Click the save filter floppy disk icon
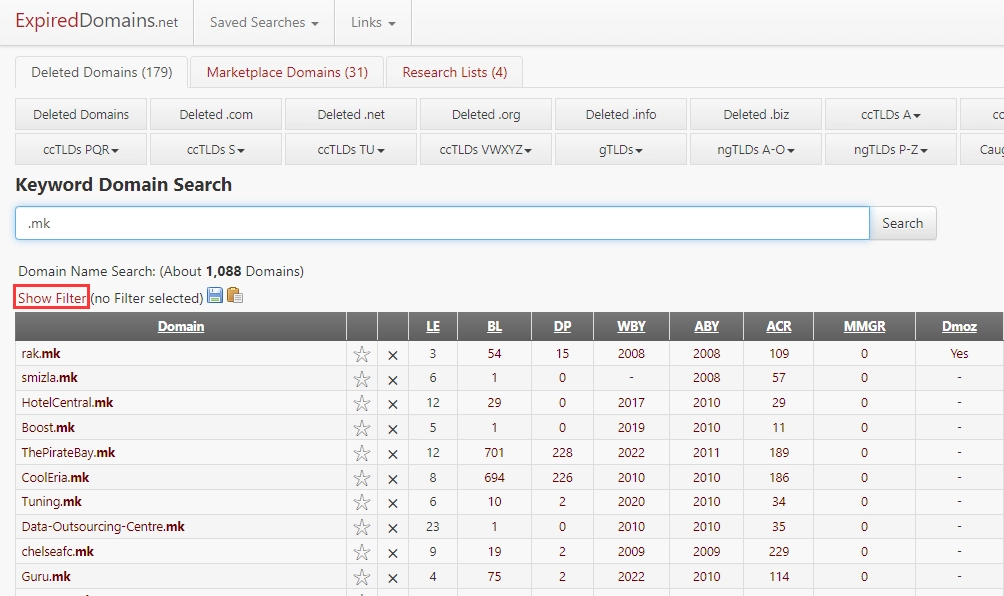 coord(215,296)
